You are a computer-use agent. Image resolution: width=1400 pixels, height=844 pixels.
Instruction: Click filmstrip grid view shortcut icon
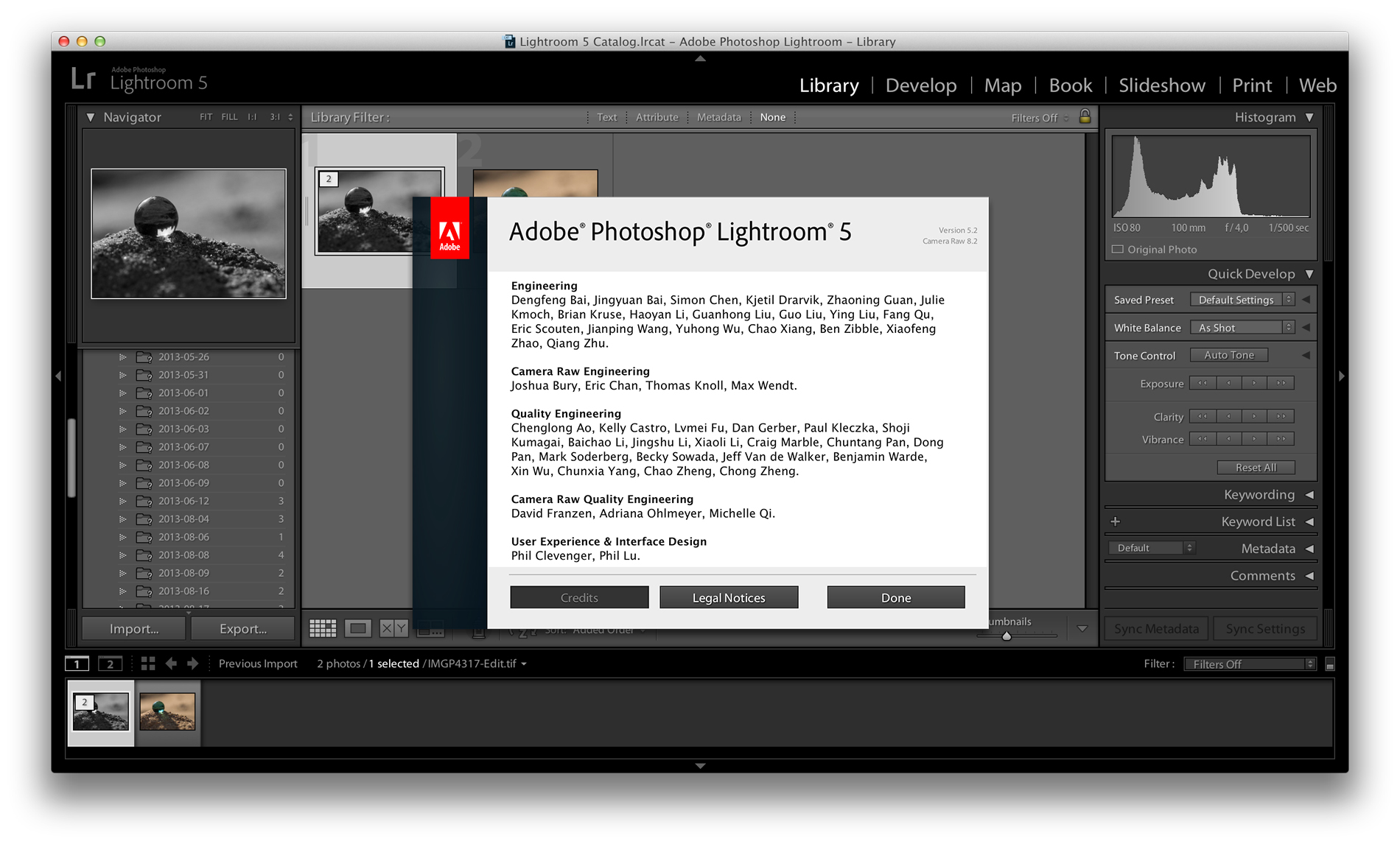148,664
